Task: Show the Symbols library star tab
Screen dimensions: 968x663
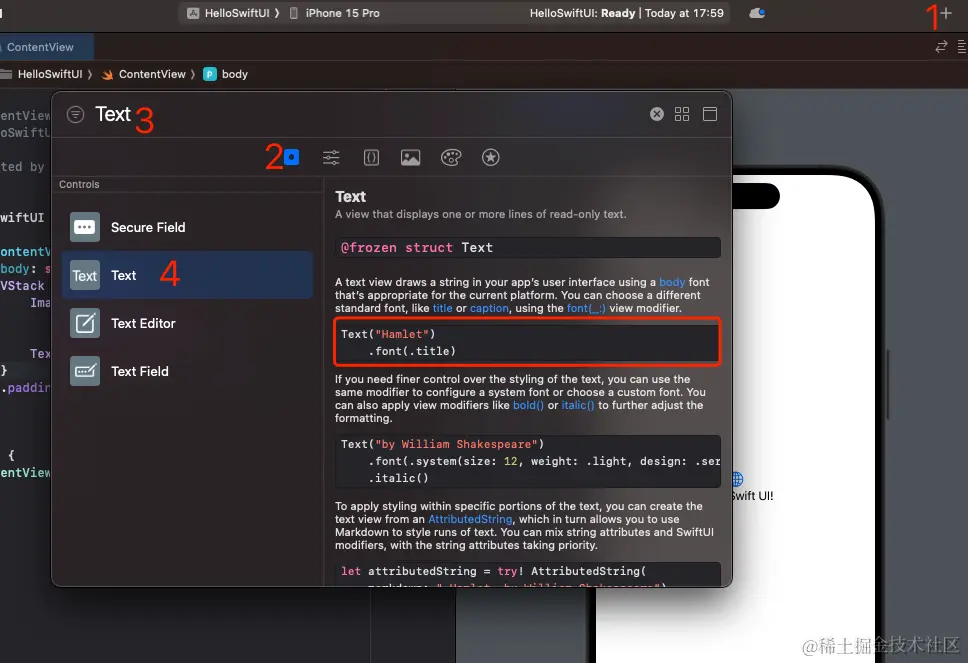Action: 491,157
